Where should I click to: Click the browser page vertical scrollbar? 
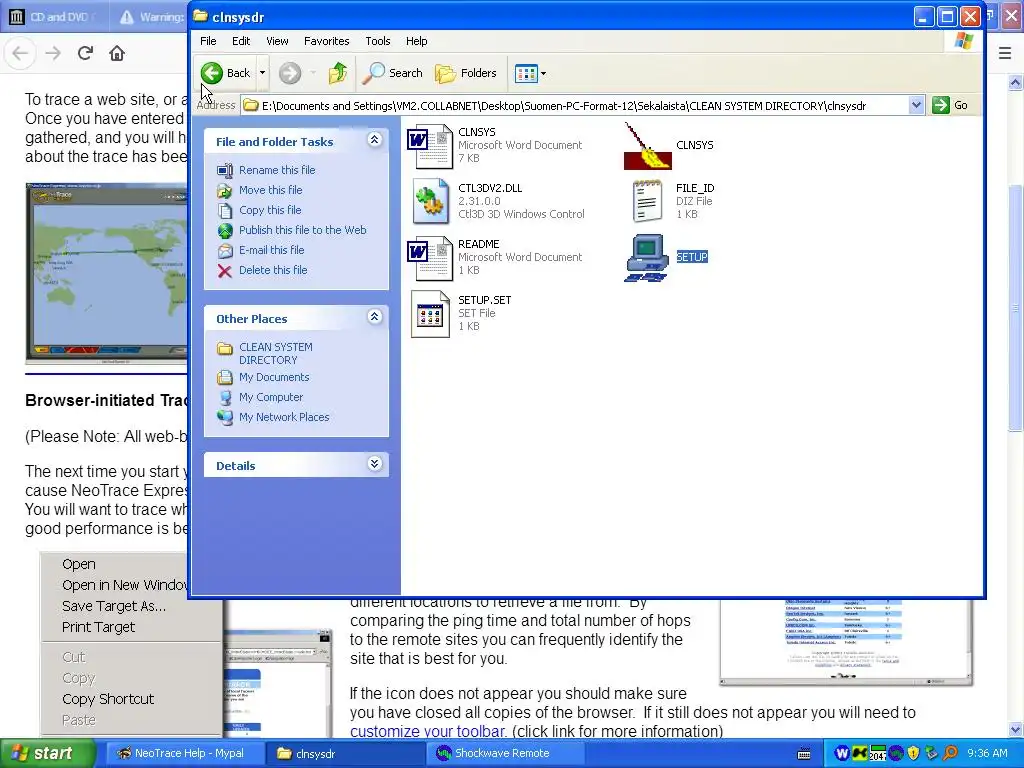point(1015,307)
